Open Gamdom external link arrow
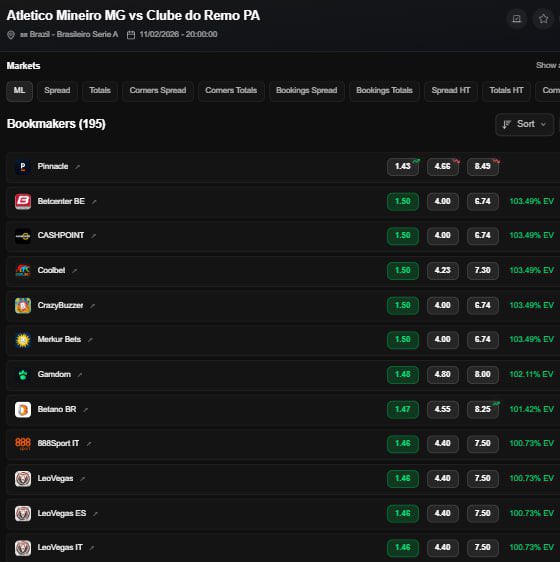The width and height of the screenshot is (560, 562). (x=80, y=375)
